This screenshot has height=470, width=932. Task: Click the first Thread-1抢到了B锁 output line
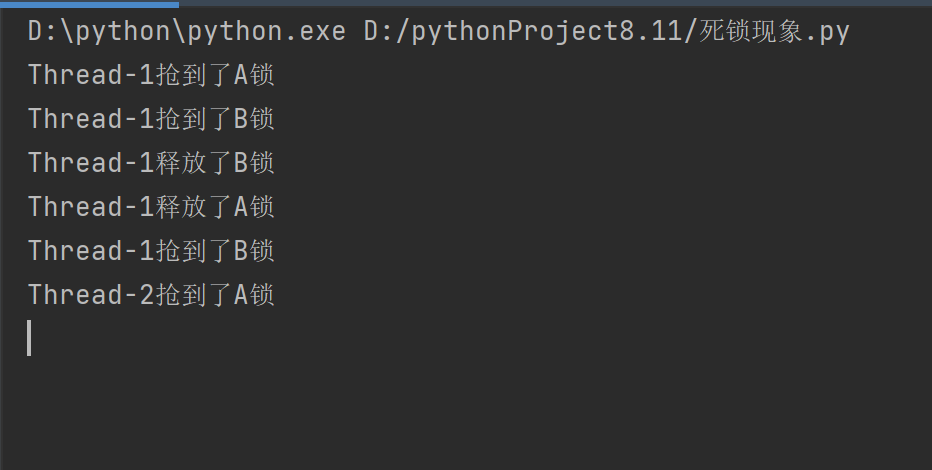click(x=151, y=119)
